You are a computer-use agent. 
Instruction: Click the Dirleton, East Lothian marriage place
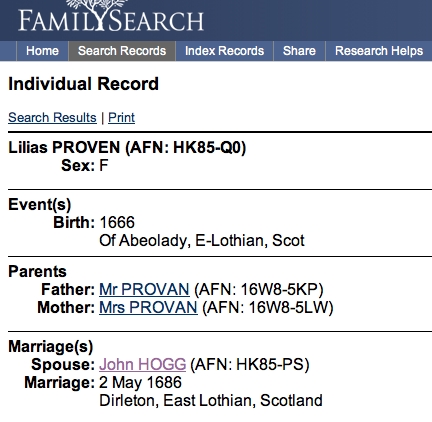[211, 400]
